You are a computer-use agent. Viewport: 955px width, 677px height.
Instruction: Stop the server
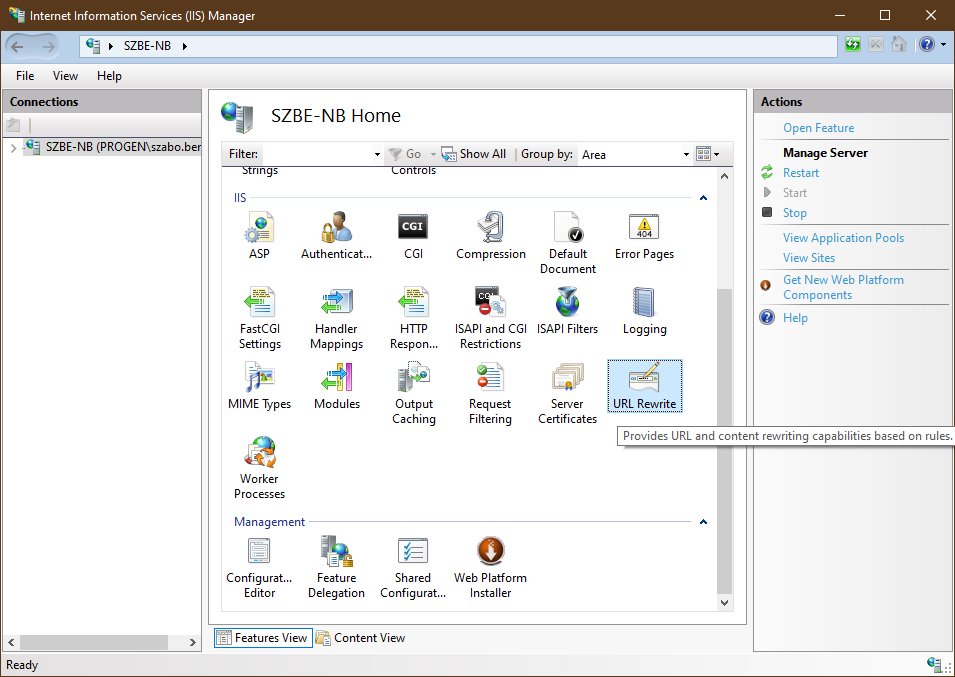(x=795, y=212)
